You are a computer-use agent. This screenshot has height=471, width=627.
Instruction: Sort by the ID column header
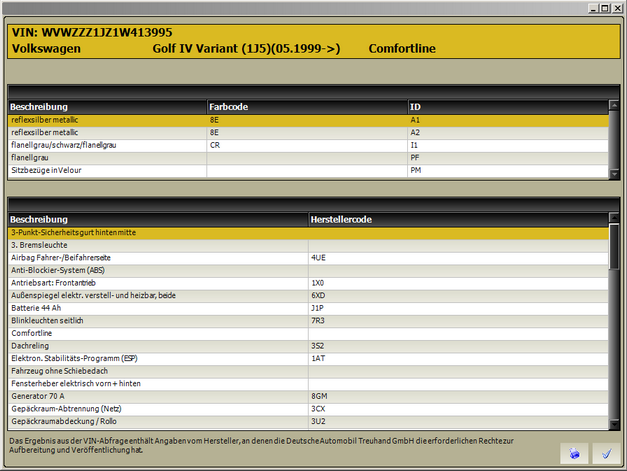coord(508,107)
